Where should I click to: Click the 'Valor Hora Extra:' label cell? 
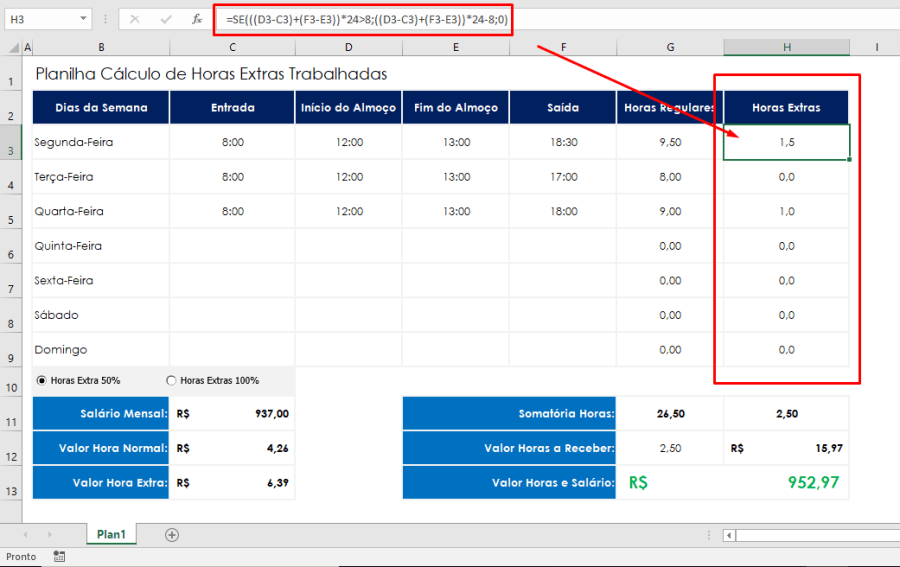coord(101,483)
